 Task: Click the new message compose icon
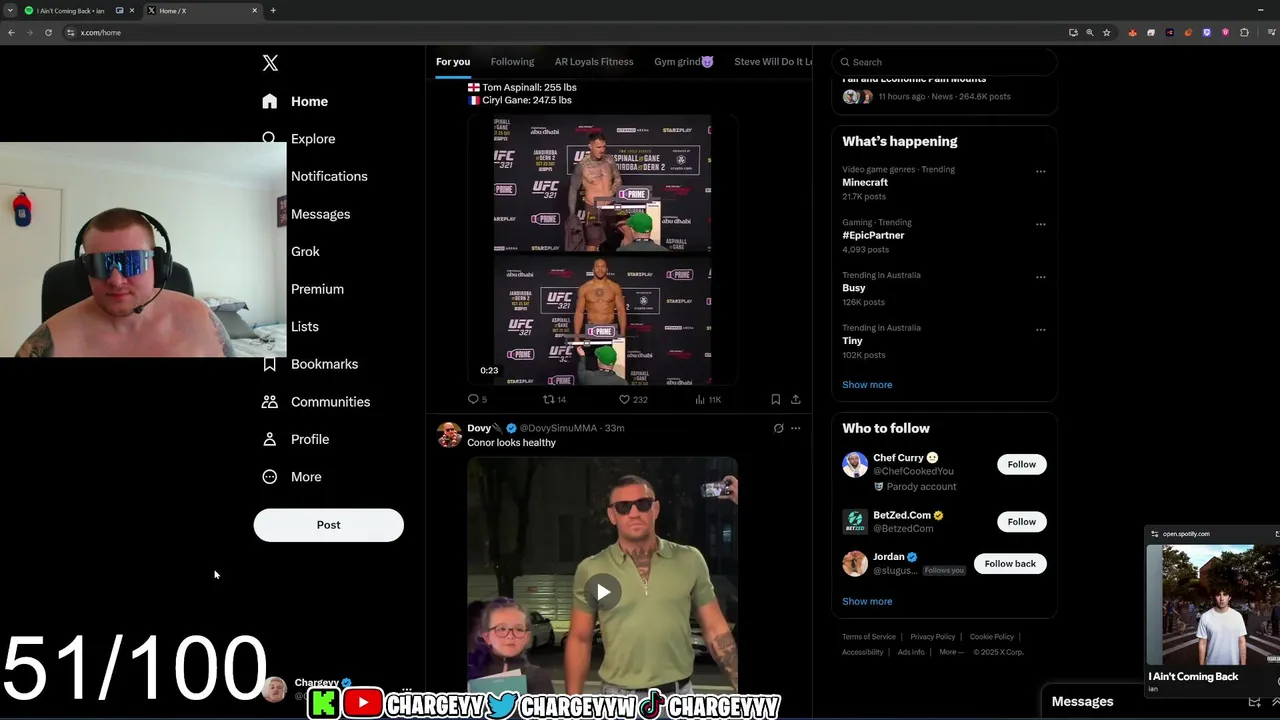click(1254, 702)
